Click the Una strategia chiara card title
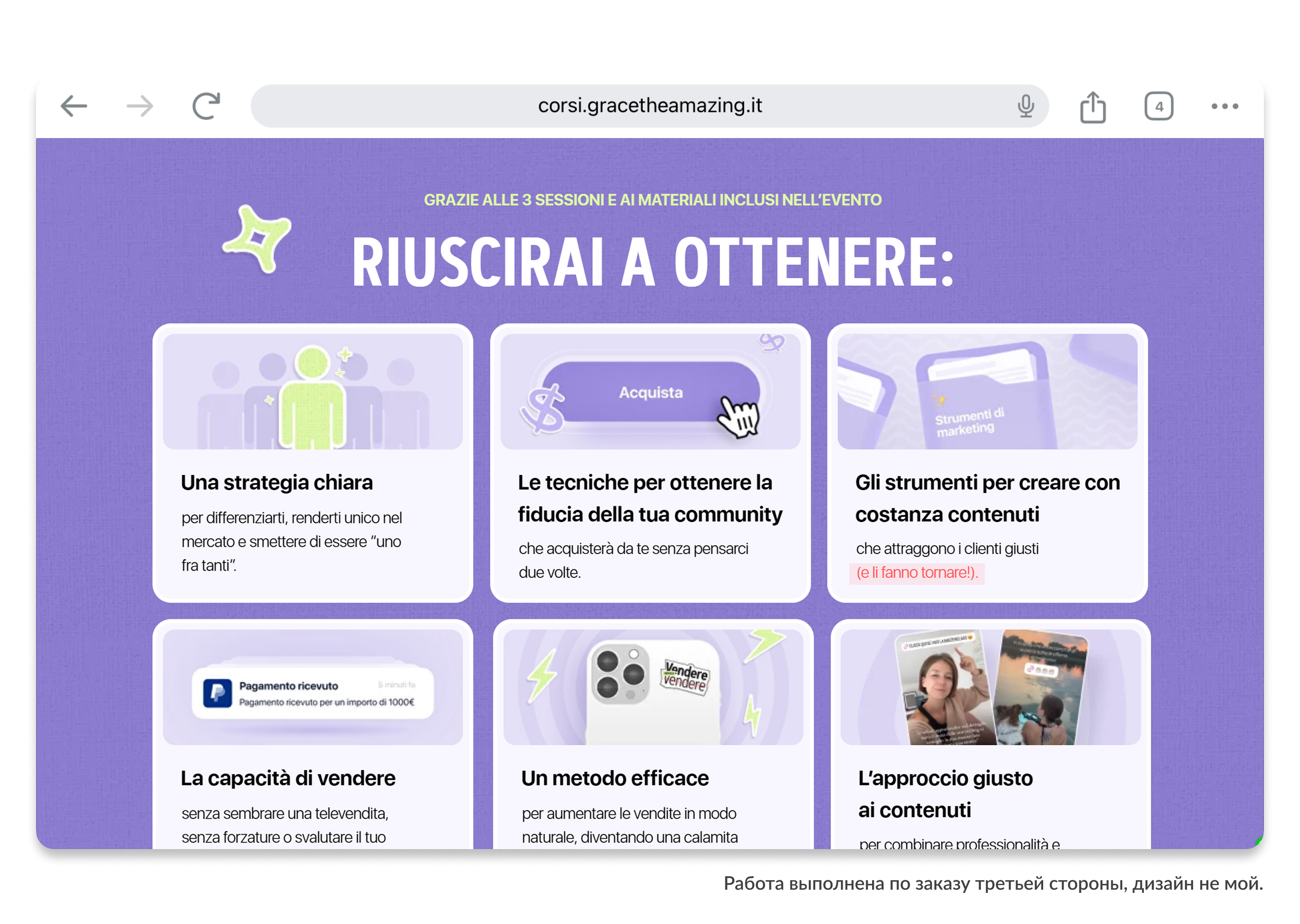 277,482
